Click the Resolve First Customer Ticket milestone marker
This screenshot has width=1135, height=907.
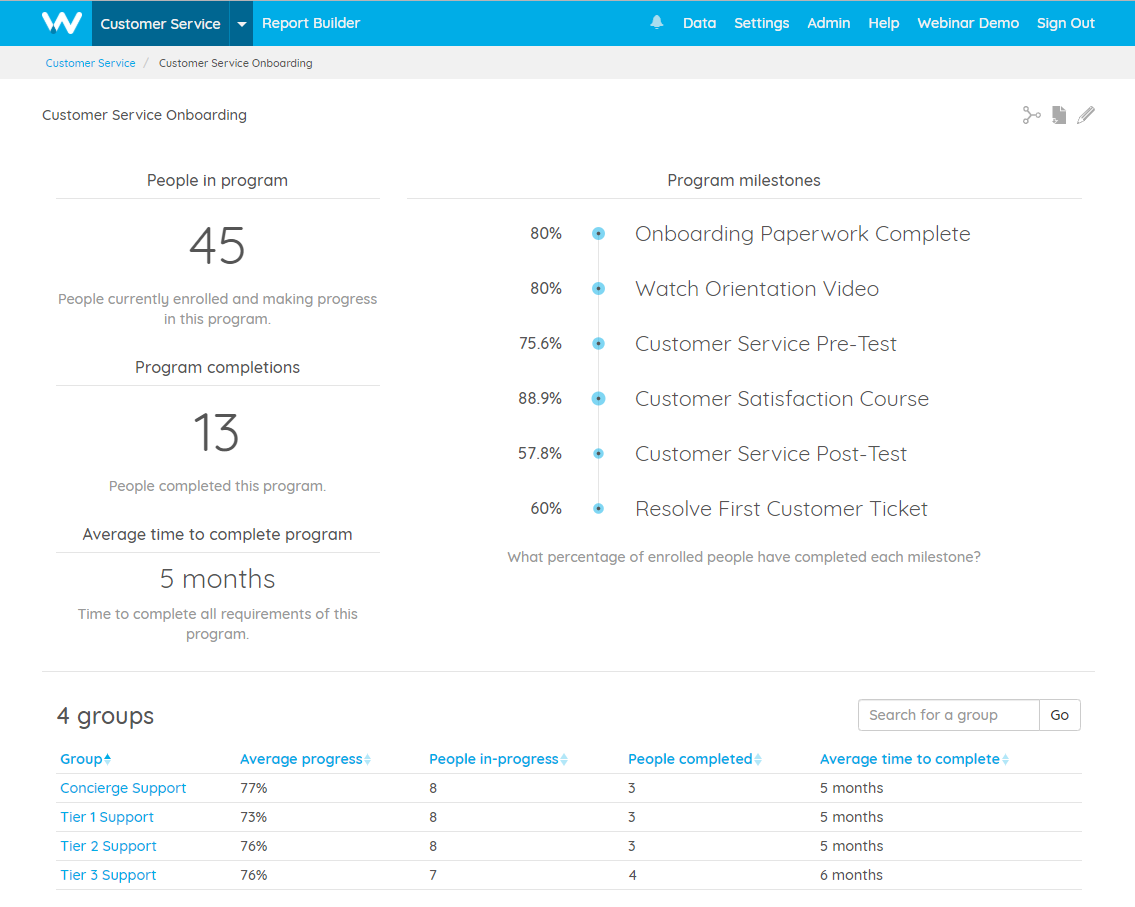point(598,508)
